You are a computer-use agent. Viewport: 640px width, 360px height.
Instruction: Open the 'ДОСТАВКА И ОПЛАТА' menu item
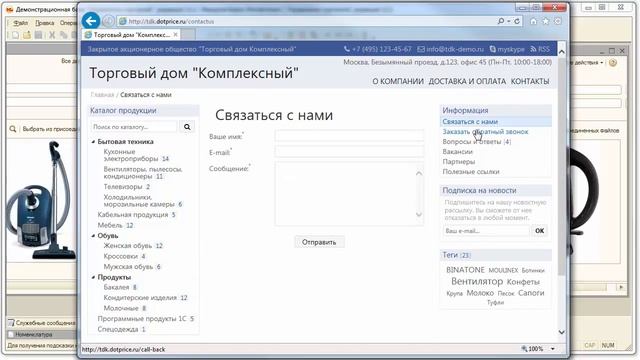467,82
